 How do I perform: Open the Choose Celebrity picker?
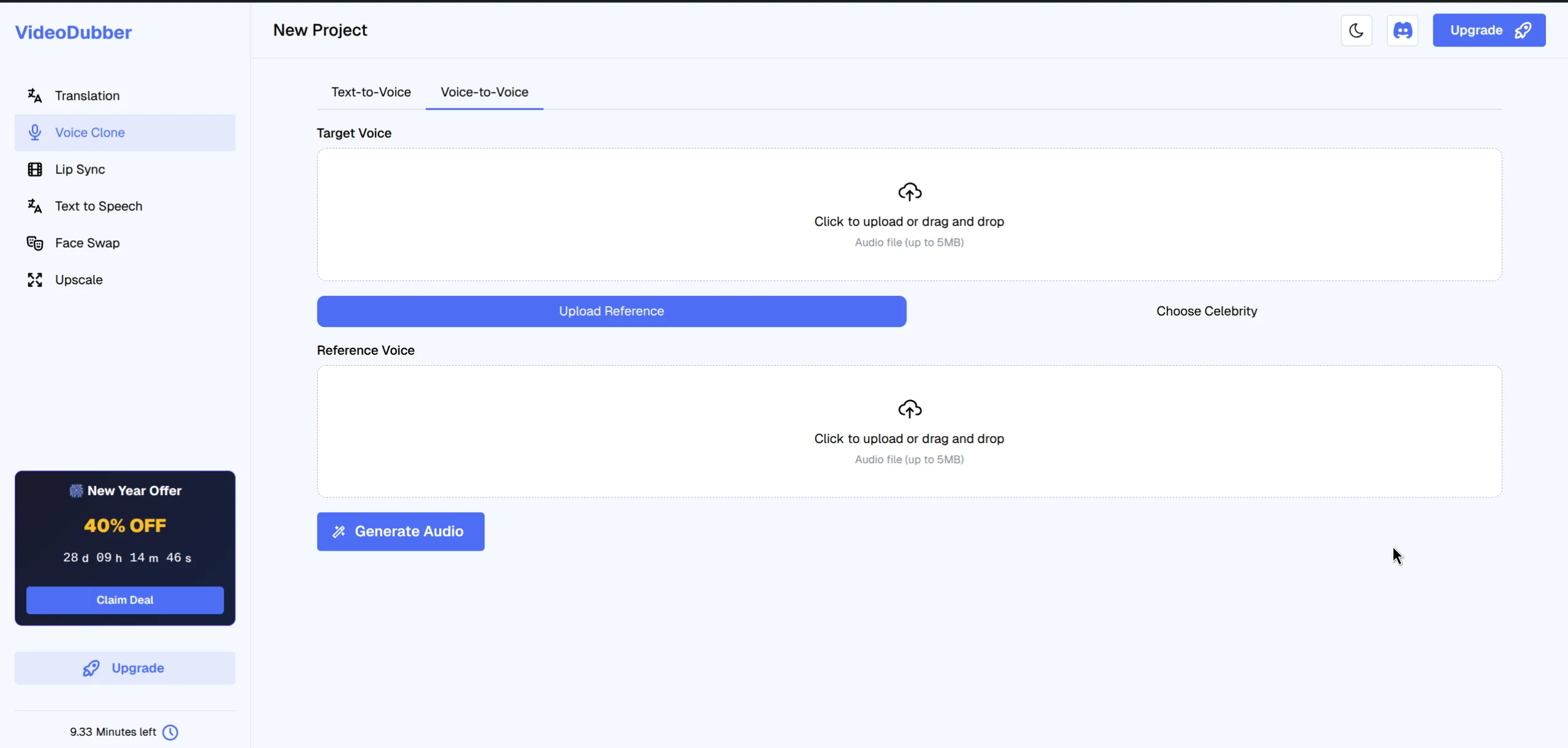[x=1207, y=311]
